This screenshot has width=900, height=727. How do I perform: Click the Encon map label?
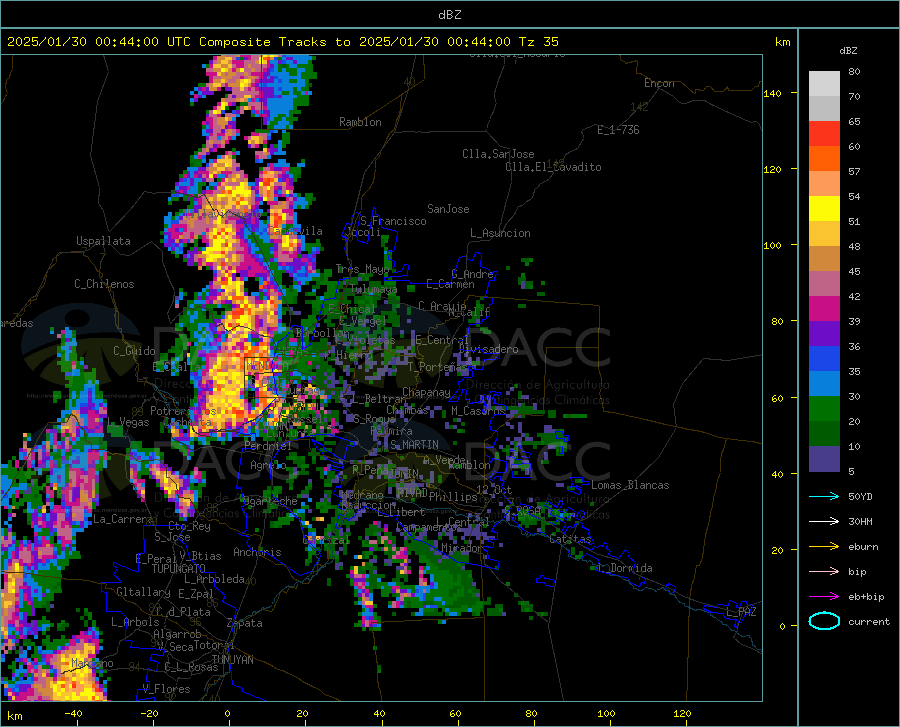click(x=659, y=83)
